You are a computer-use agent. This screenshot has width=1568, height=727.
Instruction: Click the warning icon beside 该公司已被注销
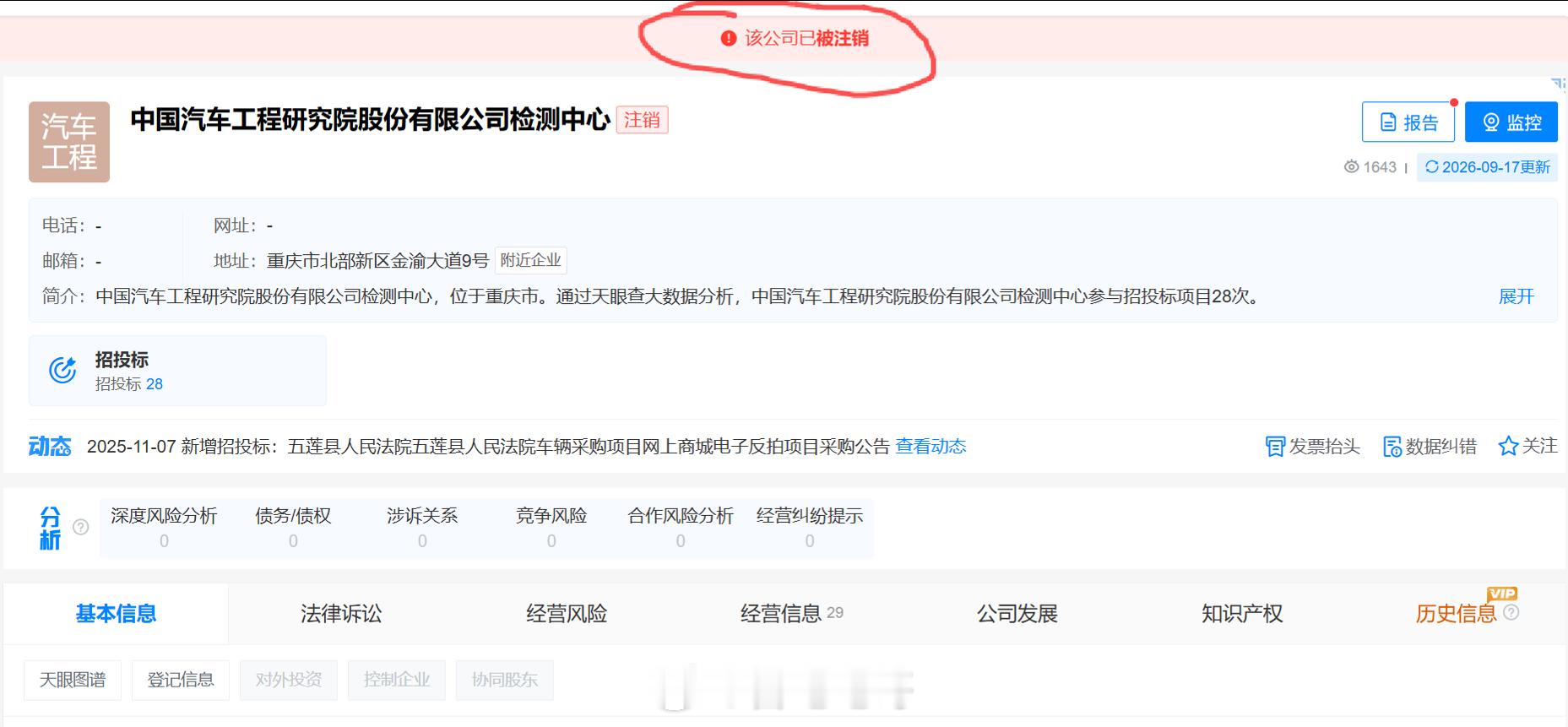(x=729, y=38)
